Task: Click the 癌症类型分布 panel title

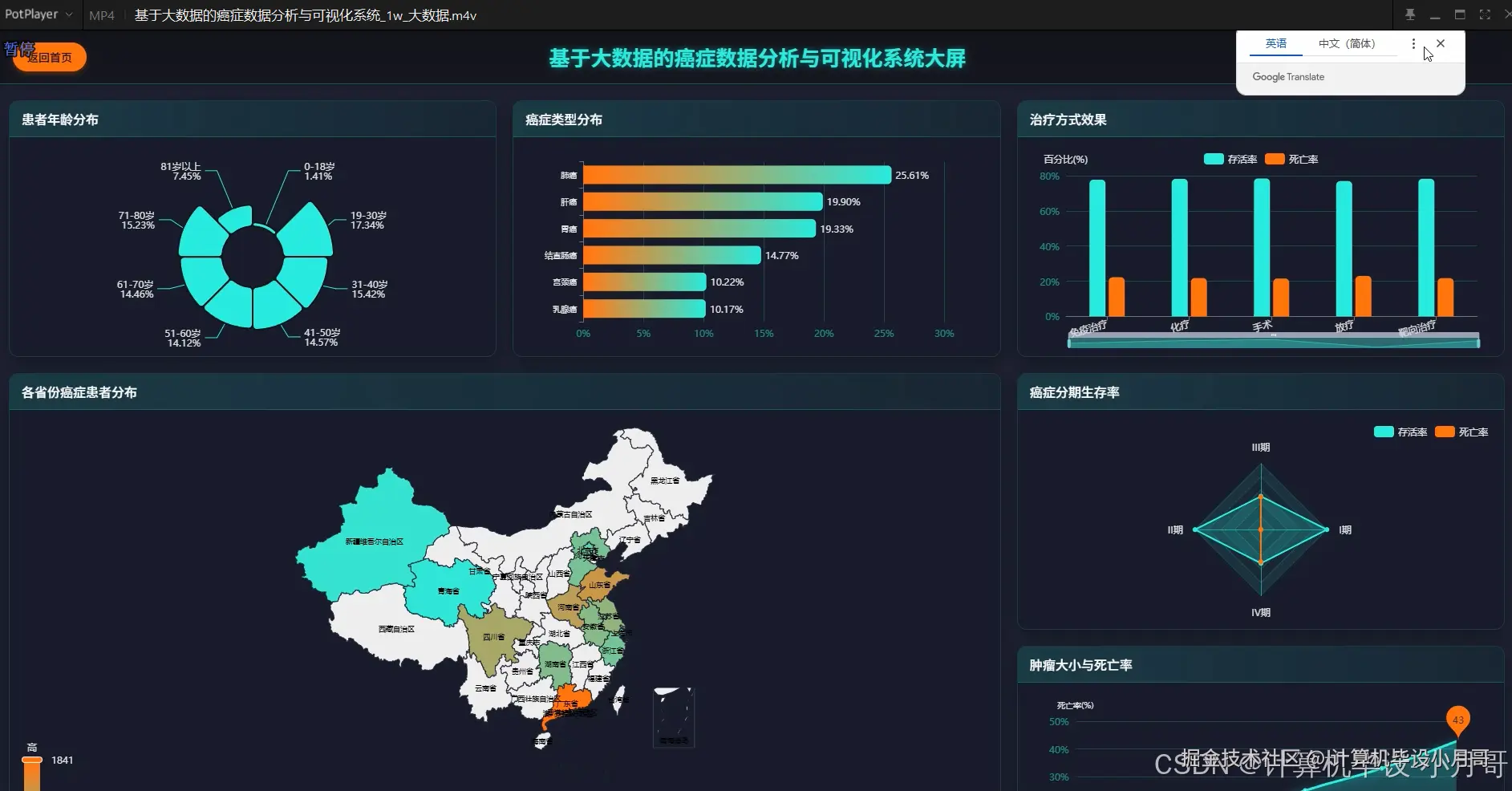Action: (x=564, y=120)
